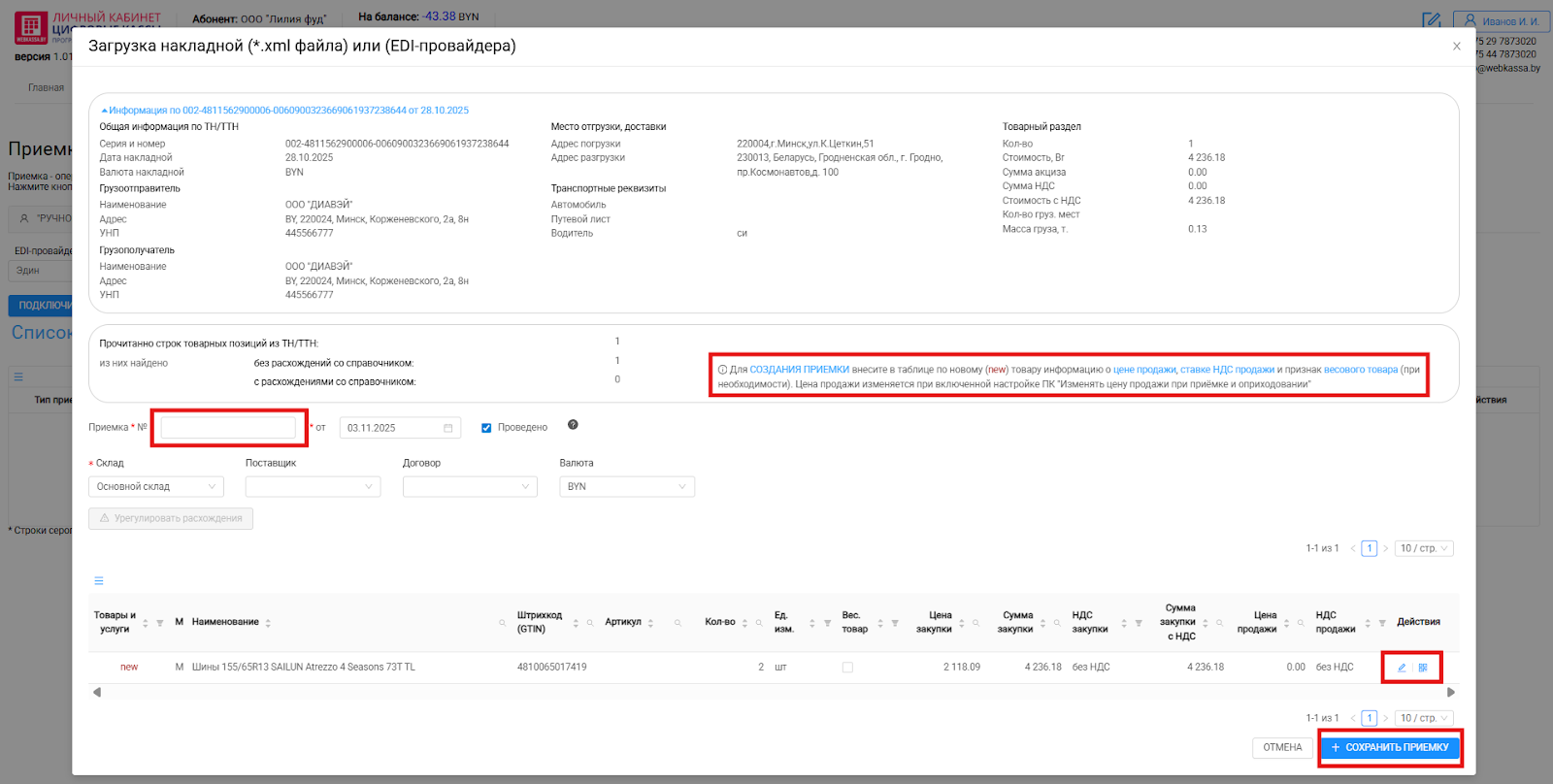Click the search icon in the Наименование column header
This screenshot has height=784, width=1553.
[502, 623]
